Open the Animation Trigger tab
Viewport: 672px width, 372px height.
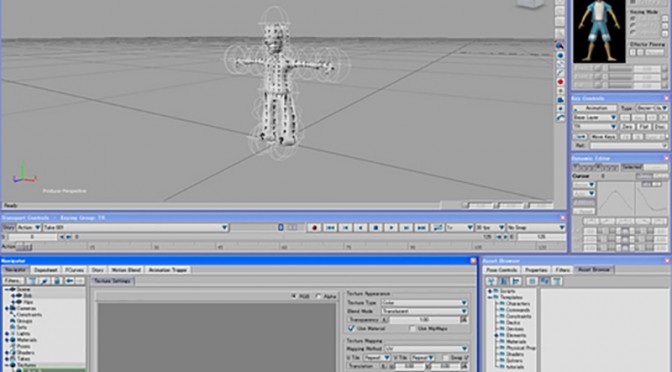pos(168,270)
